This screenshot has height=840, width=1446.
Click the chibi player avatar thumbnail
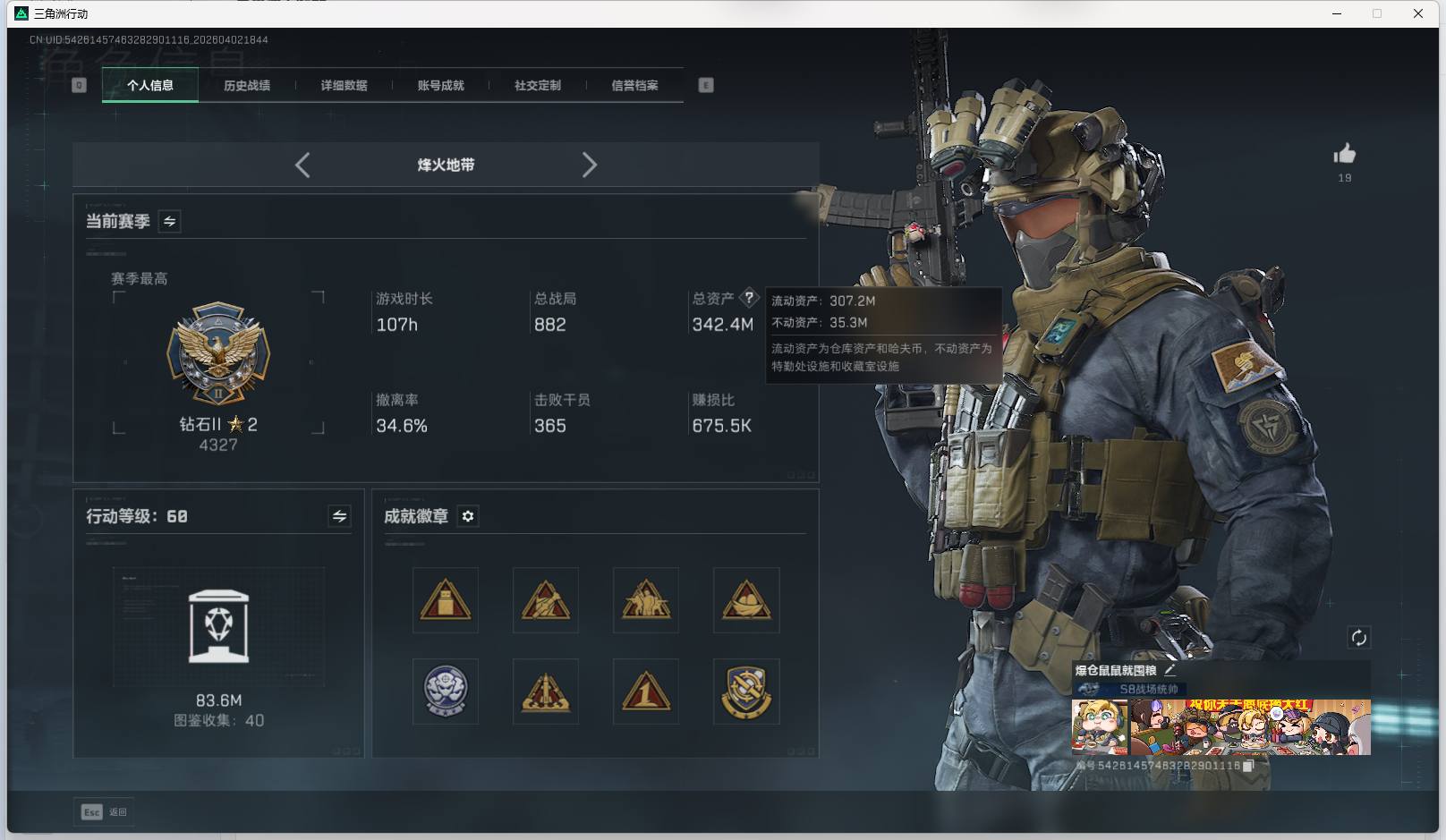point(1101,727)
